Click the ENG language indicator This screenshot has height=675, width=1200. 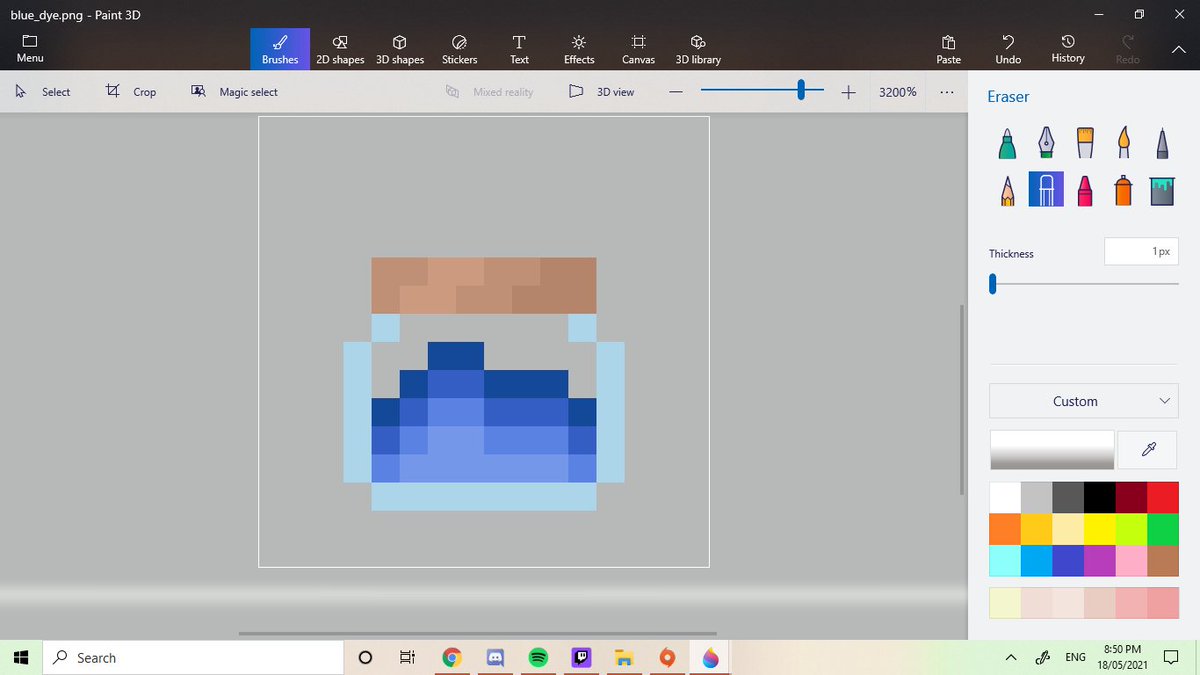1075,658
